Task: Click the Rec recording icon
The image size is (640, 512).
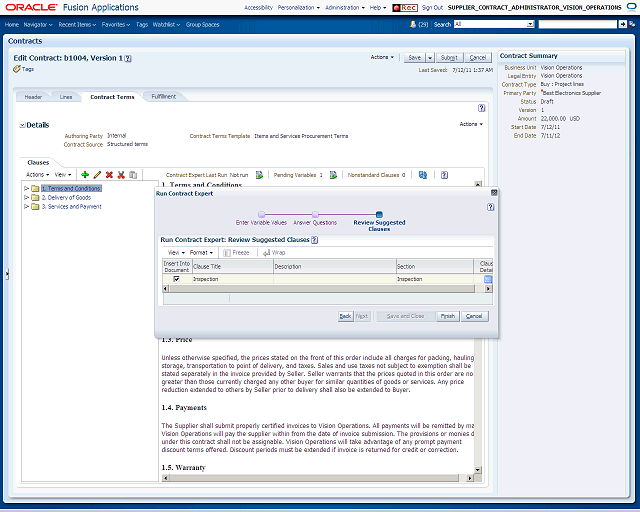Action: [x=404, y=7]
